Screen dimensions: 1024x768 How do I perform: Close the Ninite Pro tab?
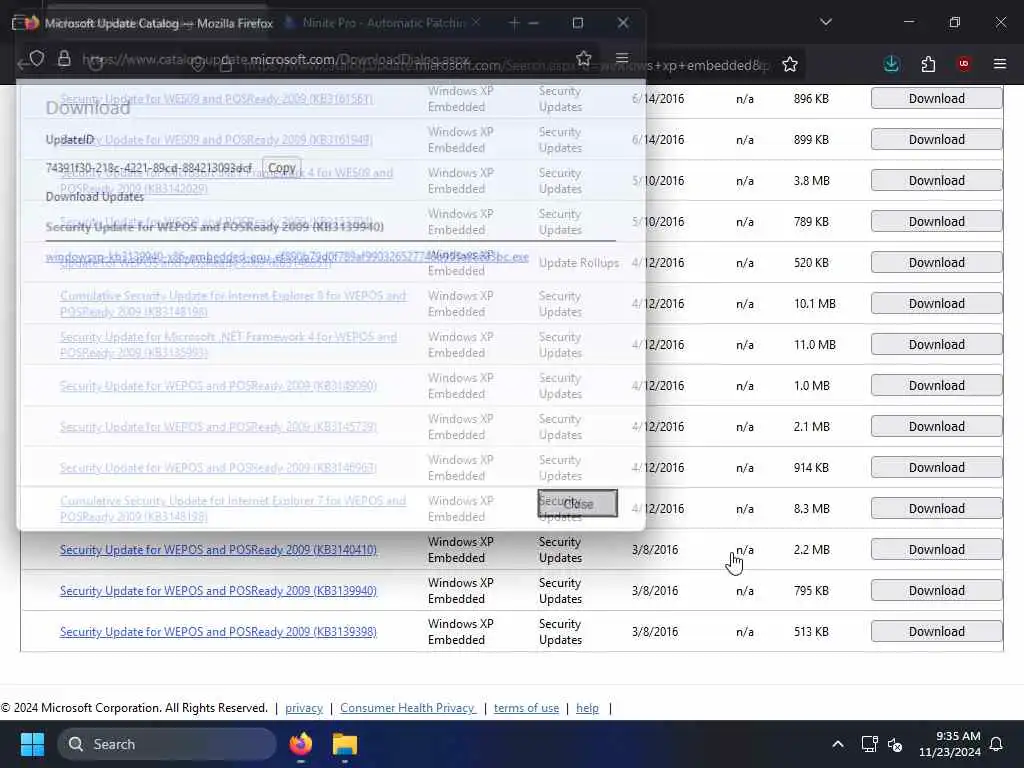tap(476, 23)
